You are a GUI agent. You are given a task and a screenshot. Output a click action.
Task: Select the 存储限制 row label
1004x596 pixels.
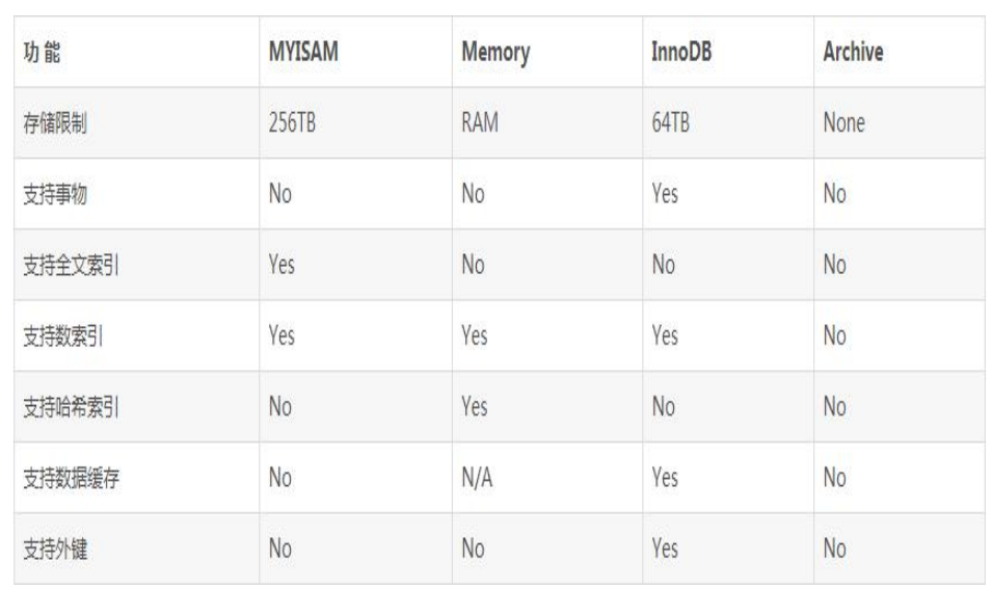[x=55, y=124]
